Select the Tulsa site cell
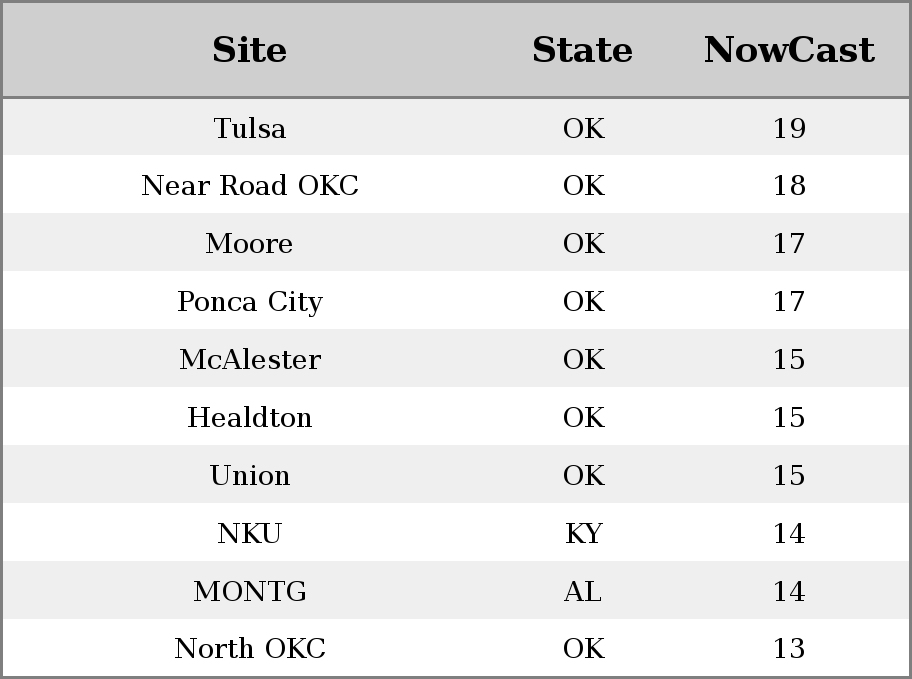 (250, 128)
